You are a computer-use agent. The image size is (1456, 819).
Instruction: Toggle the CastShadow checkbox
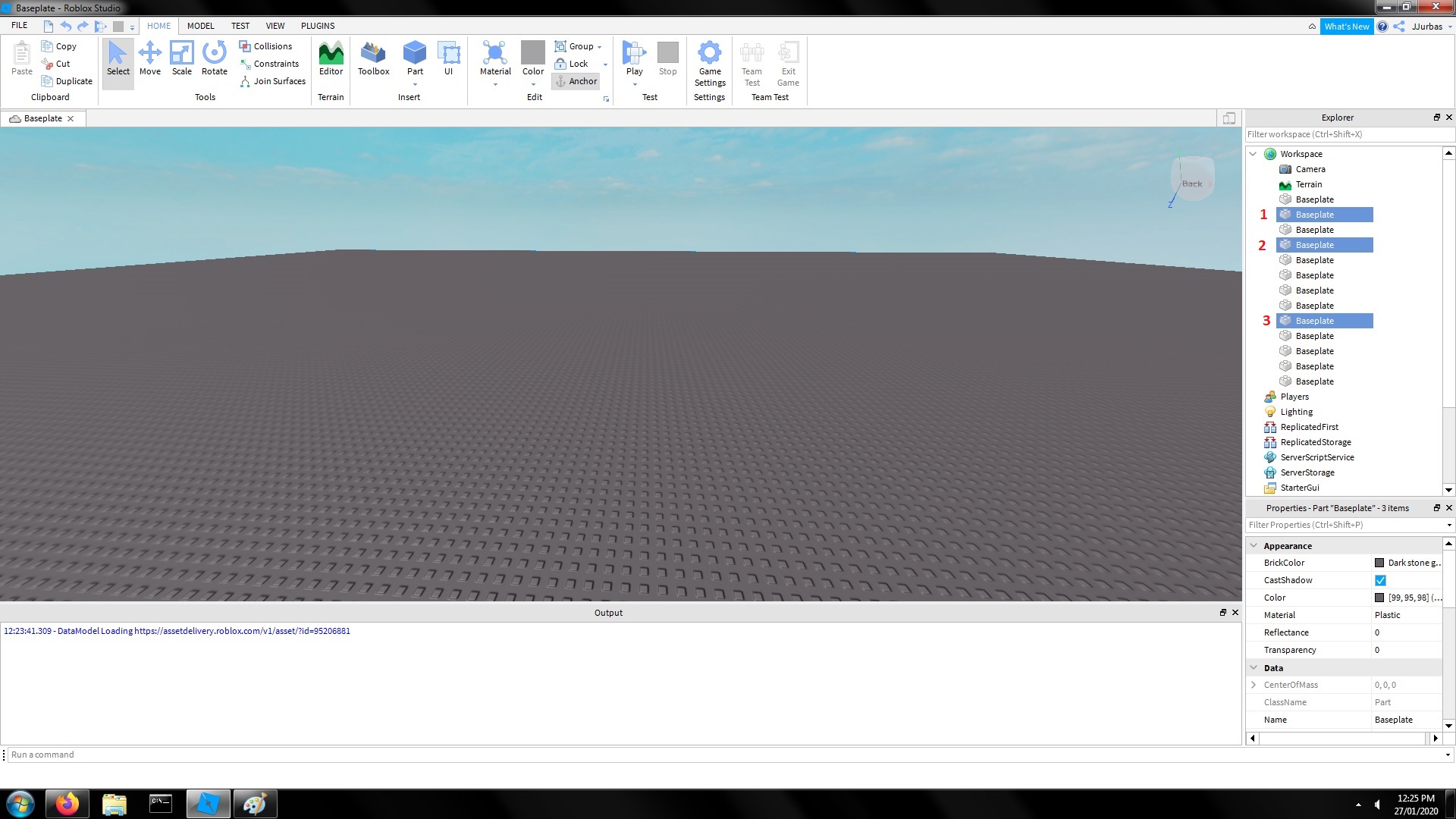pos(1380,580)
